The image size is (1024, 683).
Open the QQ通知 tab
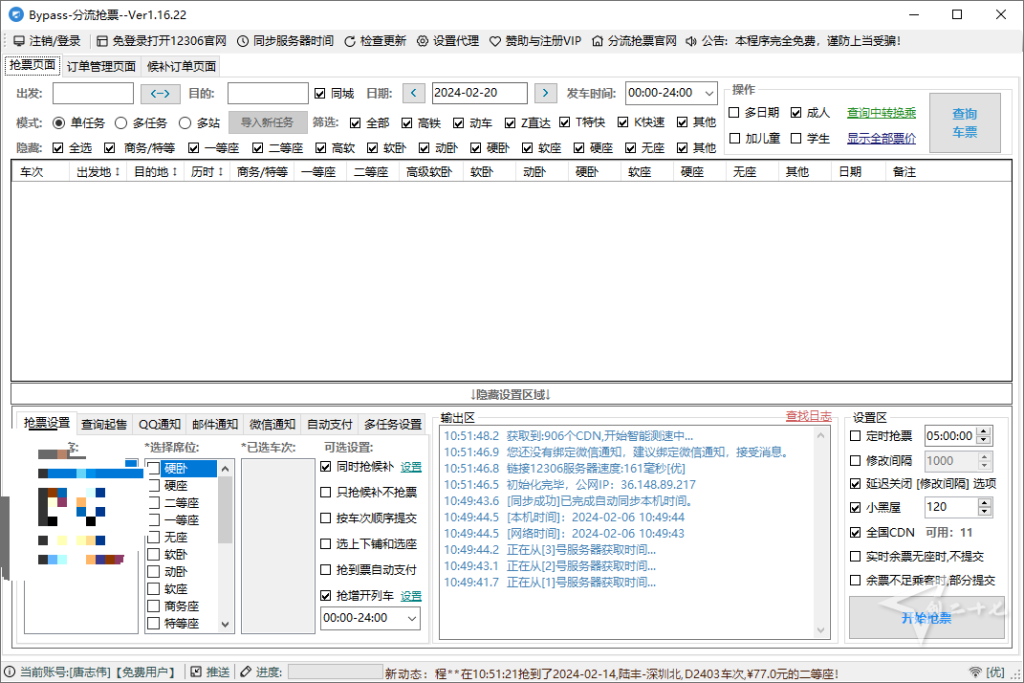(x=159, y=424)
